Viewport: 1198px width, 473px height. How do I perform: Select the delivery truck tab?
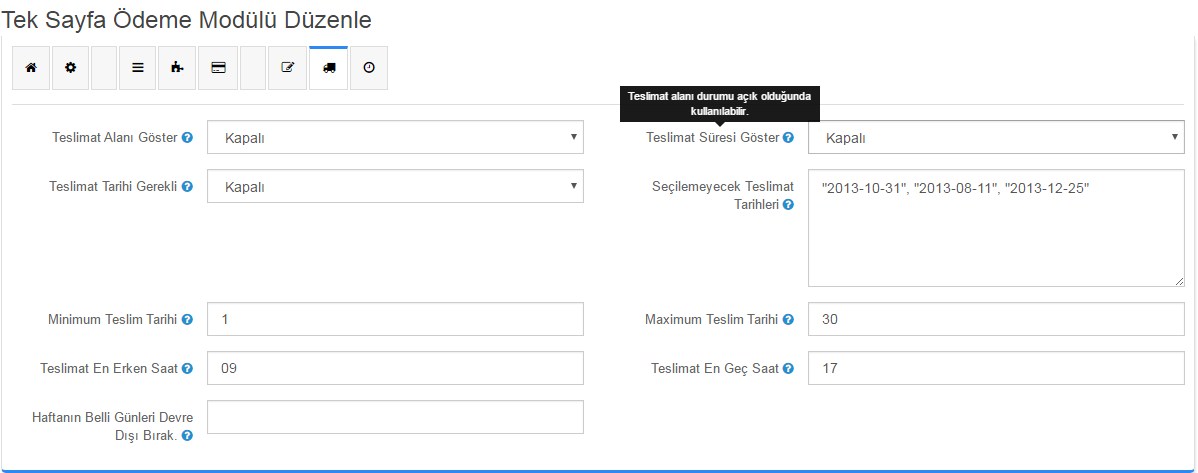point(329,68)
